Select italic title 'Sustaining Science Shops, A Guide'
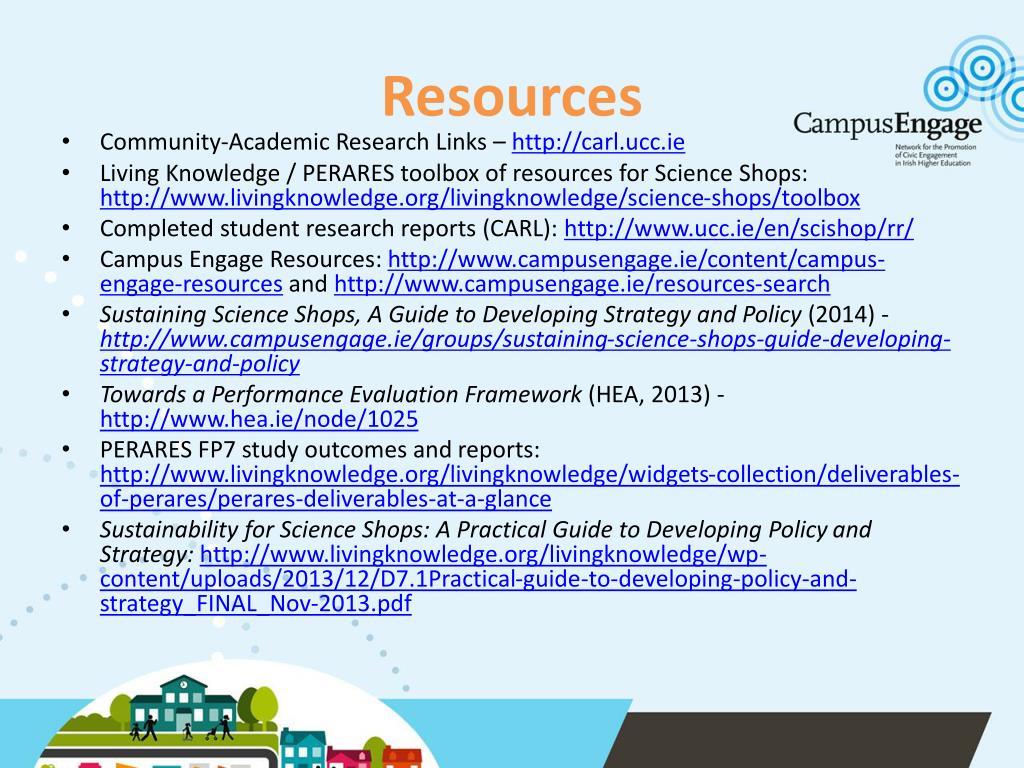This screenshot has width=1024, height=768. (x=276, y=315)
